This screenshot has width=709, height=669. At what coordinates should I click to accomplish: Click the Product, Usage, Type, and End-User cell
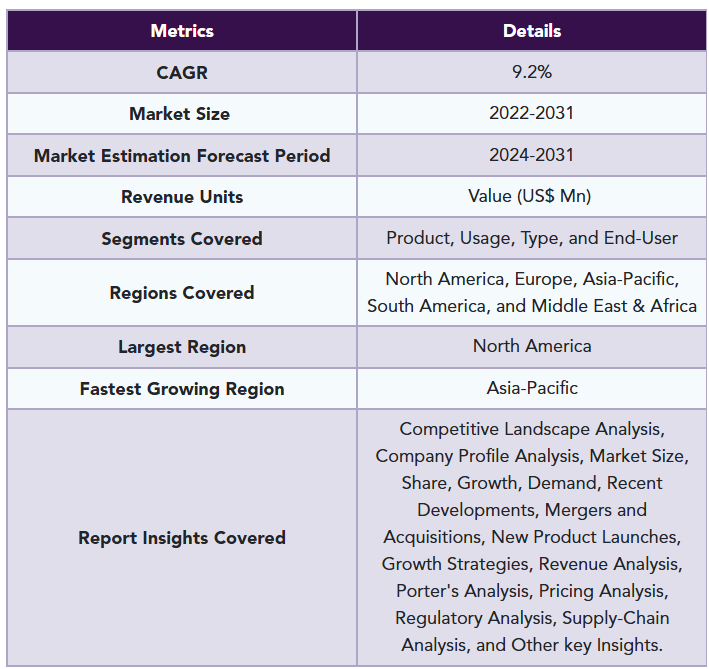coord(532,238)
